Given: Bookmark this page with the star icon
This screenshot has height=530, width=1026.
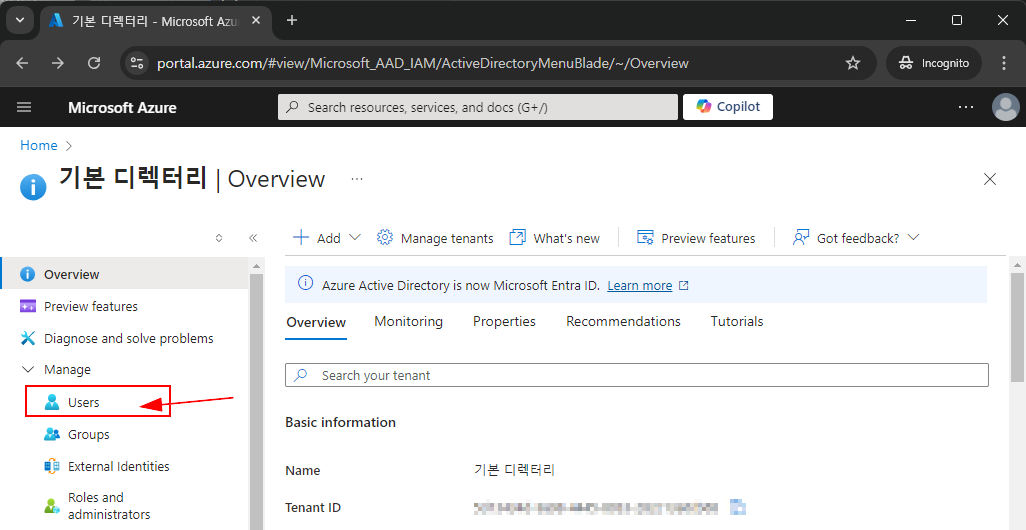Looking at the screenshot, I should coord(853,63).
